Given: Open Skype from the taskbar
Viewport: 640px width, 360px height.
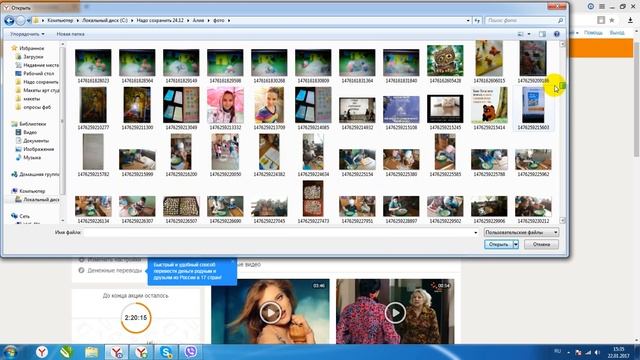Looking at the screenshot, I should 166,352.
